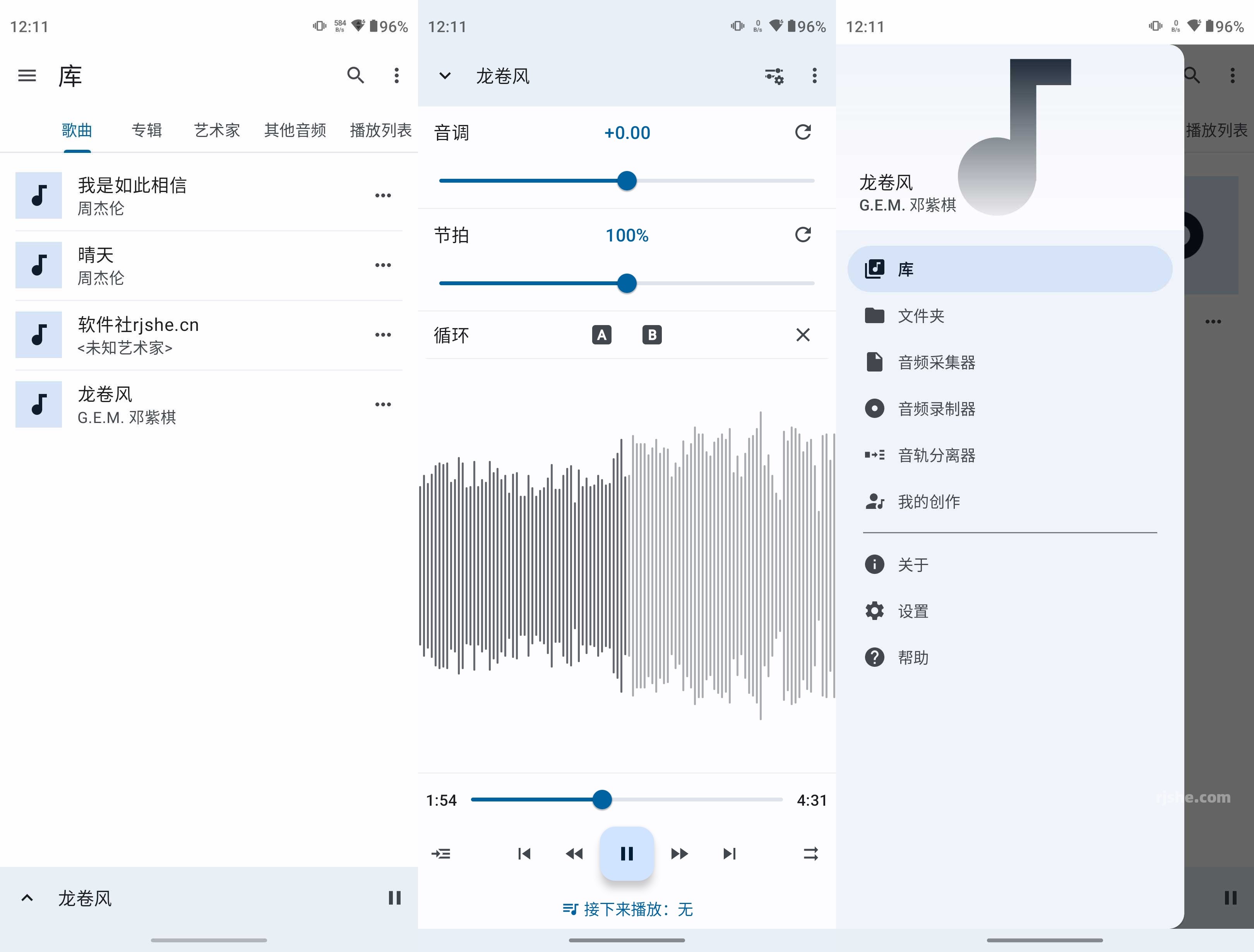Collapse the 龙卷风 player view

tap(444, 75)
